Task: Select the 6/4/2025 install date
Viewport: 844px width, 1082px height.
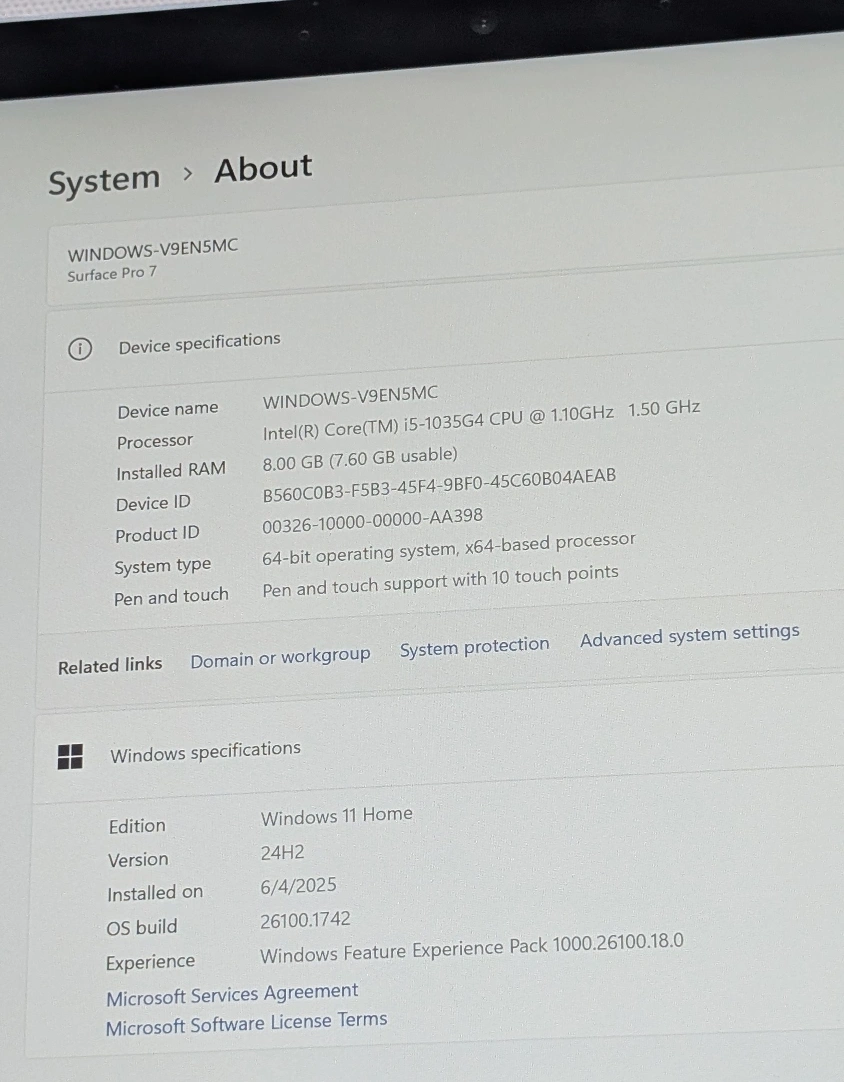Action: pos(298,886)
